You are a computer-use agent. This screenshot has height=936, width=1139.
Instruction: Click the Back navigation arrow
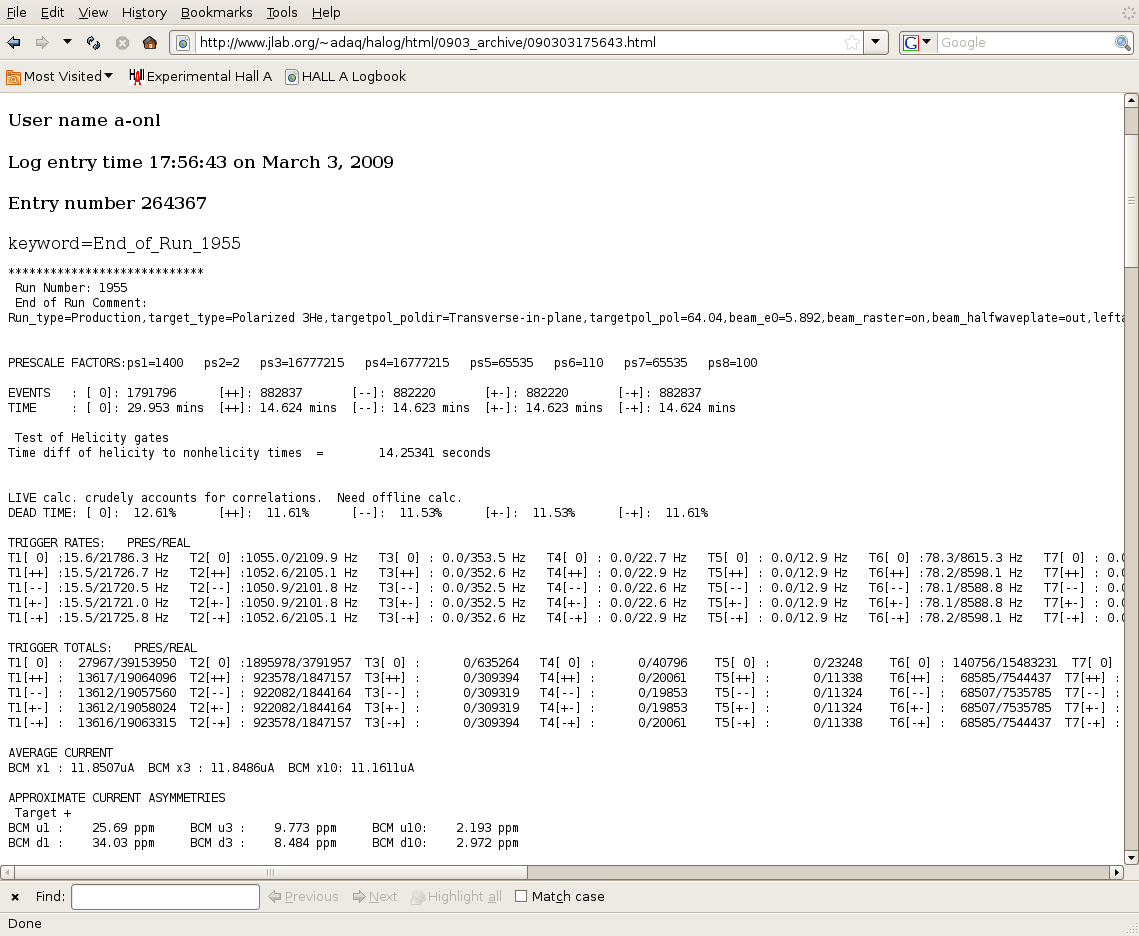pos(14,43)
